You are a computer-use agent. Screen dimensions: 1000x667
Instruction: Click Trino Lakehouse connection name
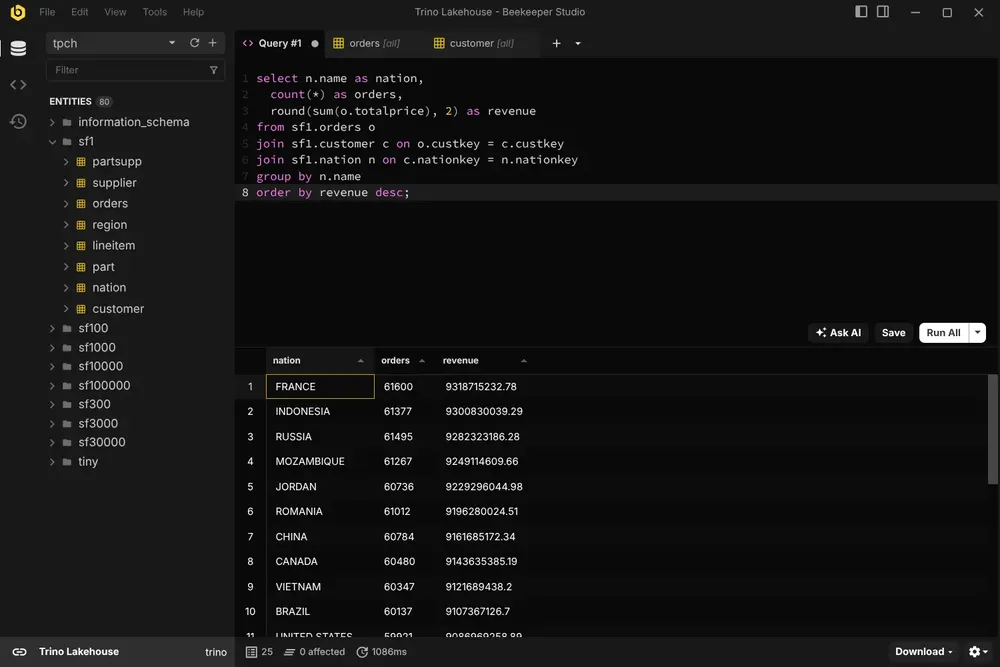click(79, 652)
